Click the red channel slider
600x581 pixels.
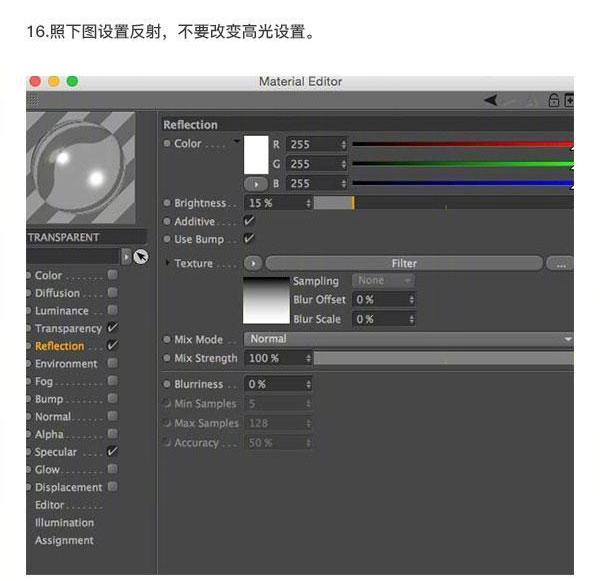pos(463,144)
